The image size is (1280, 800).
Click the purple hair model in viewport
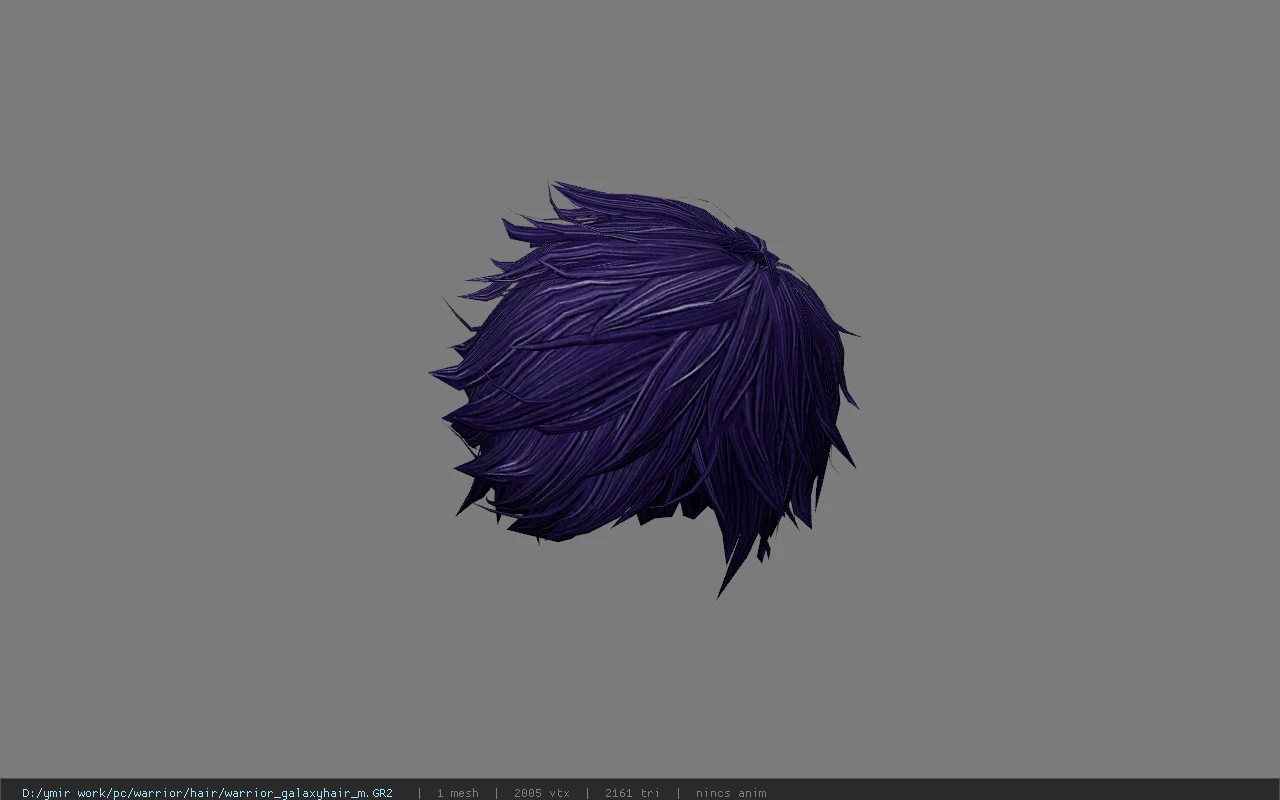[x=645, y=388]
